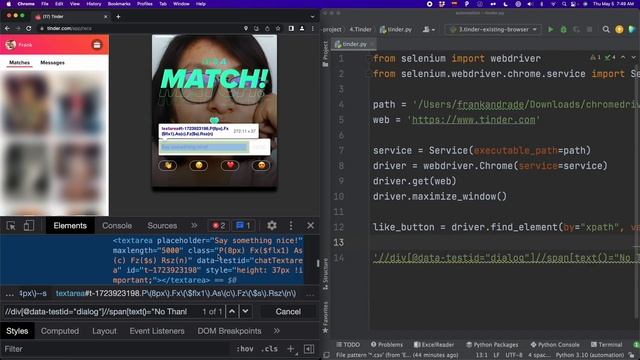Open run configuration 3.tinder-existing-browser dropdown

point(493,29)
